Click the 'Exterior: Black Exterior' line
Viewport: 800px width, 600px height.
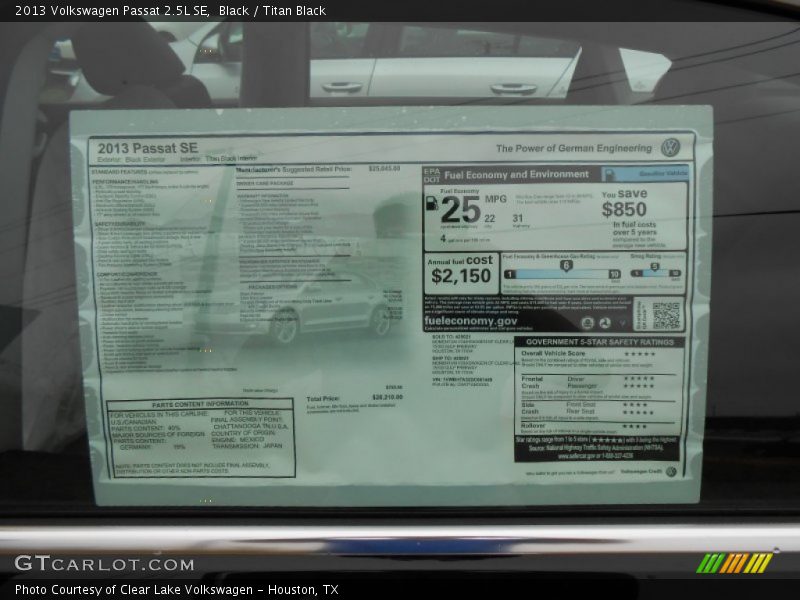131,159
